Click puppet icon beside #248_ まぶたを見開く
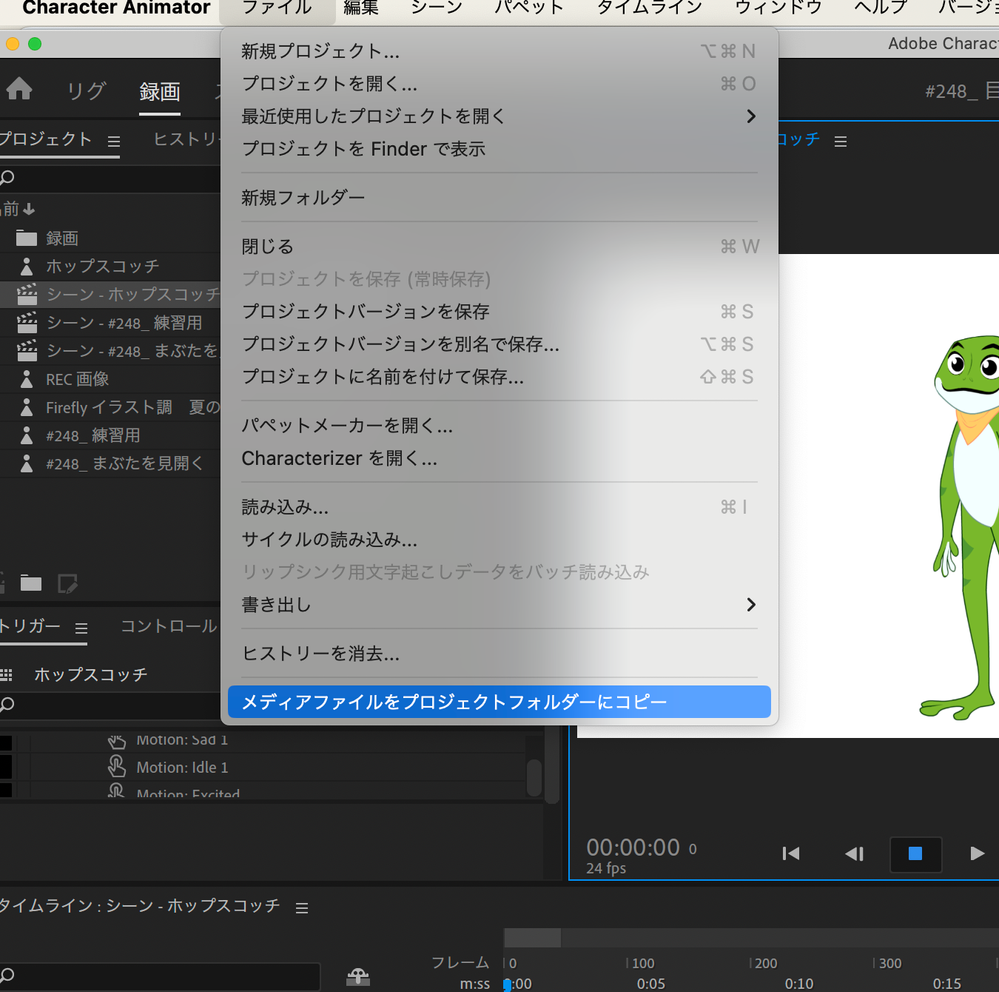This screenshot has width=999, height=992. tap(26, 464)
